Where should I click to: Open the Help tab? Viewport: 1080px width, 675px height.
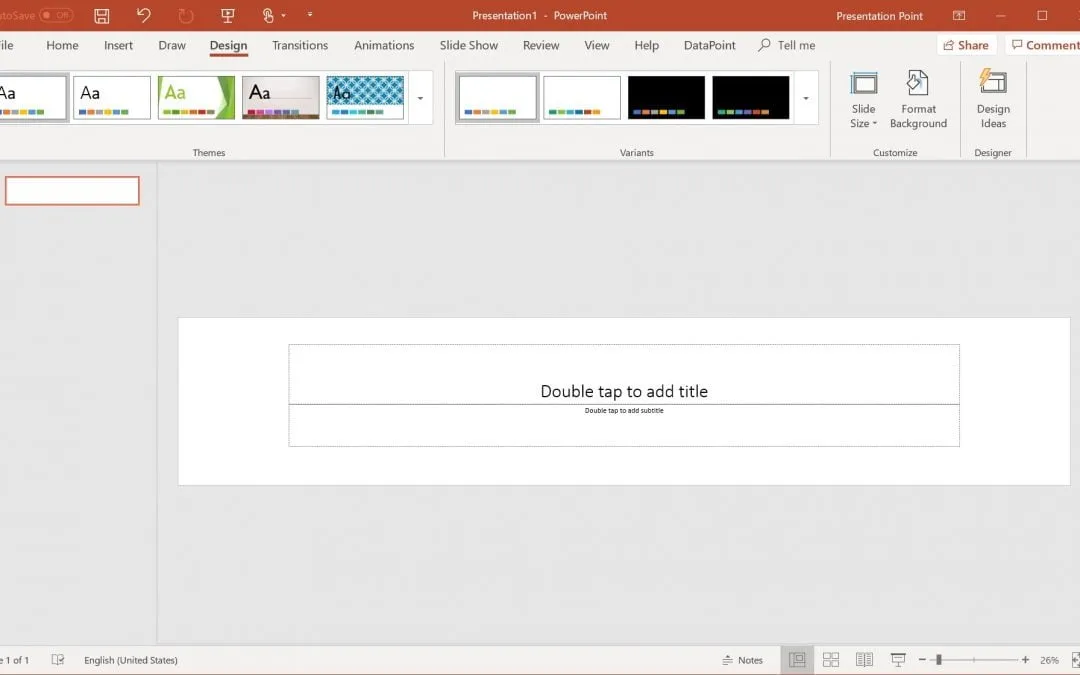[x=647, y=45]
